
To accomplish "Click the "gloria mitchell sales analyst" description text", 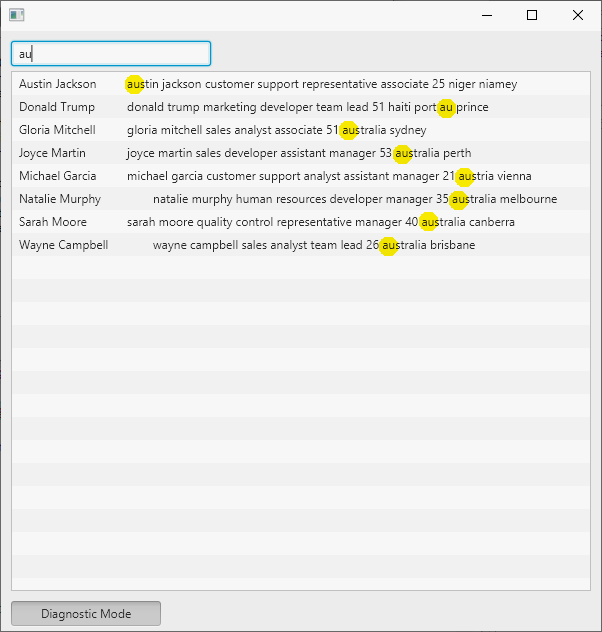I will (x=276, y=130).
